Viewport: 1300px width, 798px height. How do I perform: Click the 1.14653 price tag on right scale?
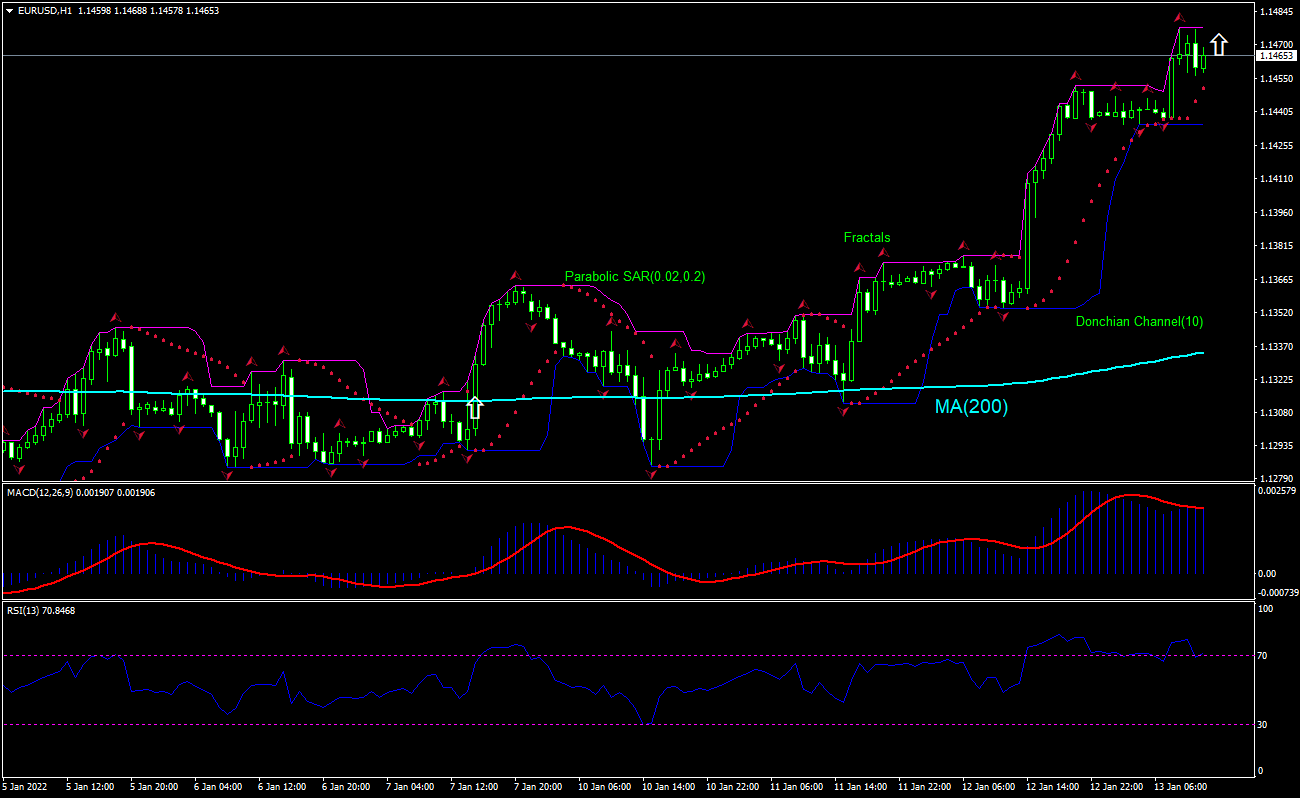pyautogui.click(x=1276, y=55)
